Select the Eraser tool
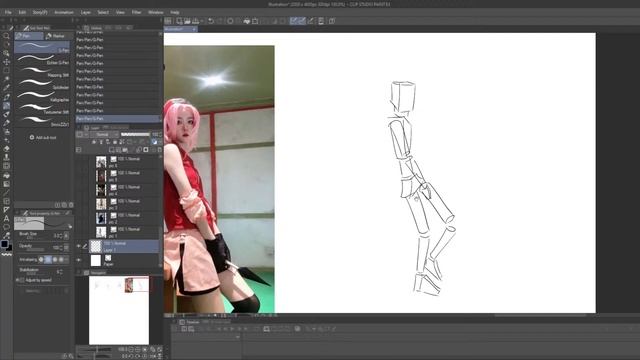Viewport: 640px width, 360px height. 6,149
